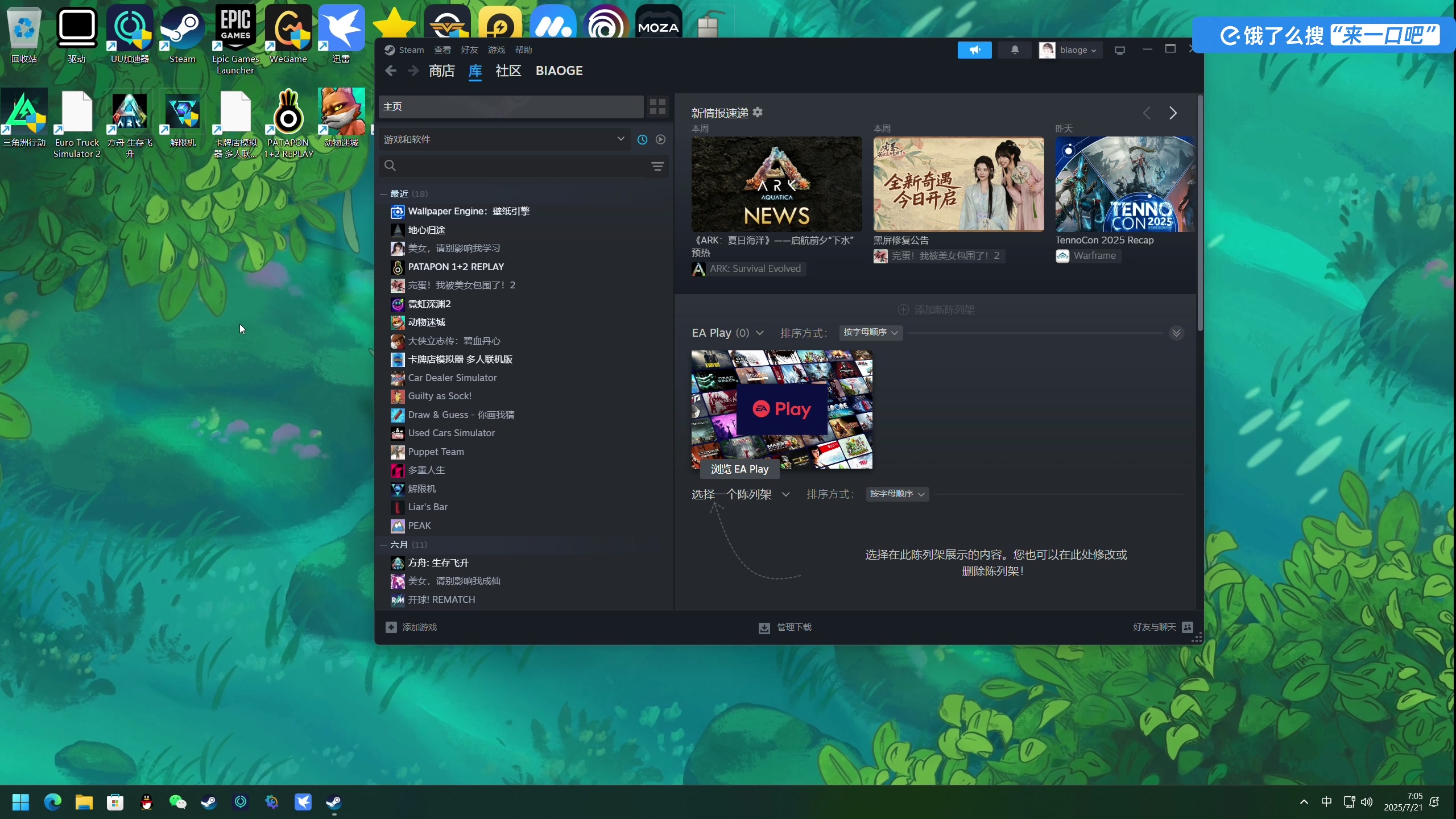
Task: Open the EA Play shelf chooser dropdown
Action: tap(760, 333)
